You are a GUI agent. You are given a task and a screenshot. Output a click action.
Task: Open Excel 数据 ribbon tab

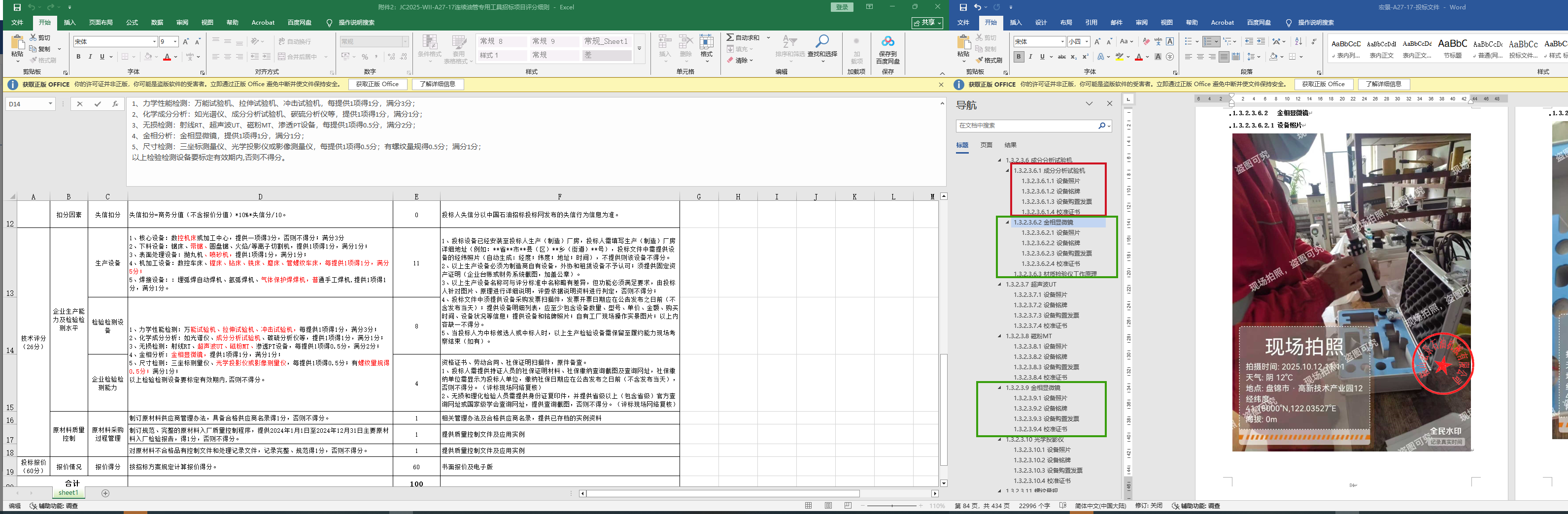click(157, 23)
